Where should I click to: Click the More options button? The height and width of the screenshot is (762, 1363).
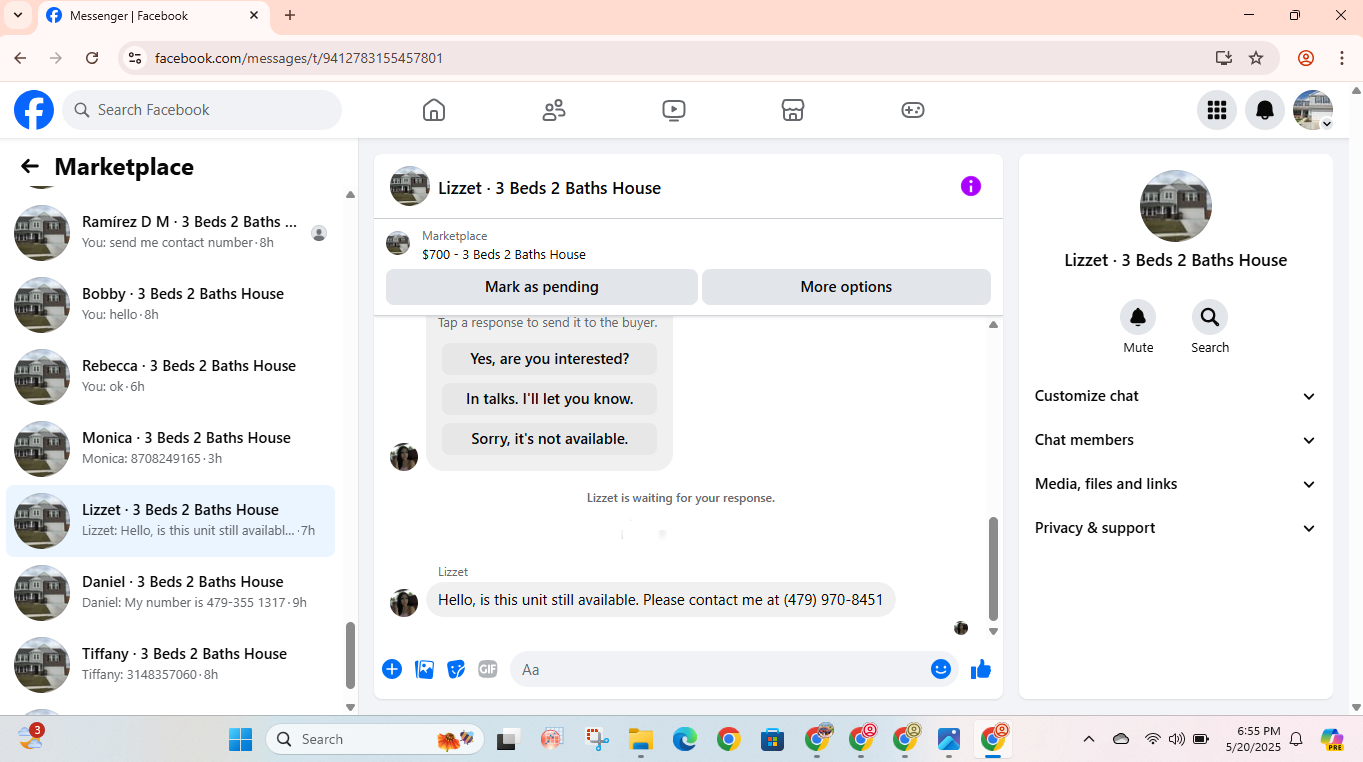[846, 287]
